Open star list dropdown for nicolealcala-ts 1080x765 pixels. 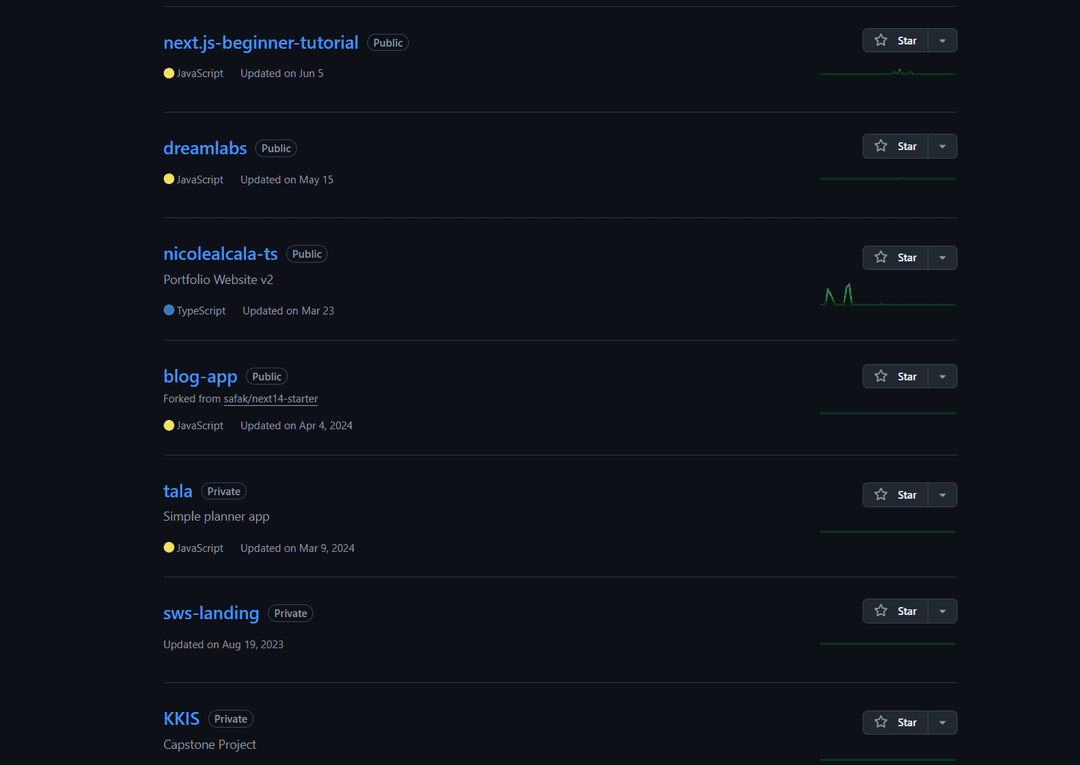(x=943, y=258)
